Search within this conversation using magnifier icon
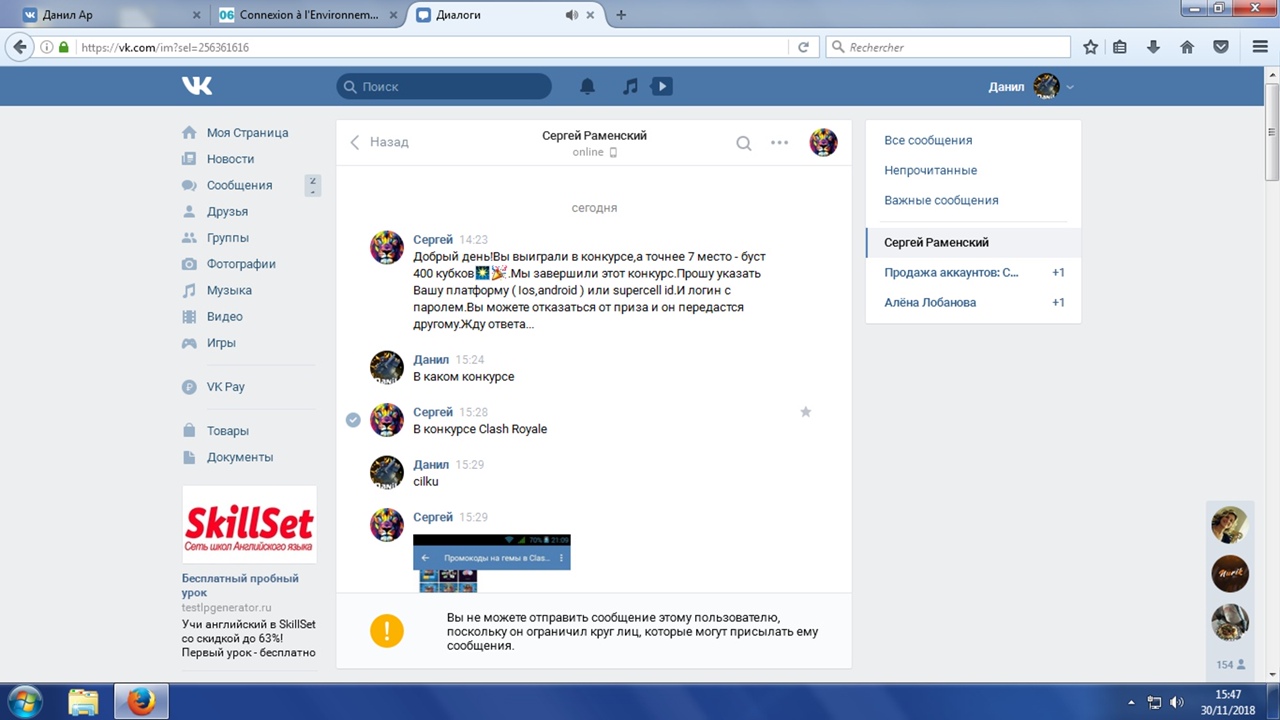 point(744,143)
